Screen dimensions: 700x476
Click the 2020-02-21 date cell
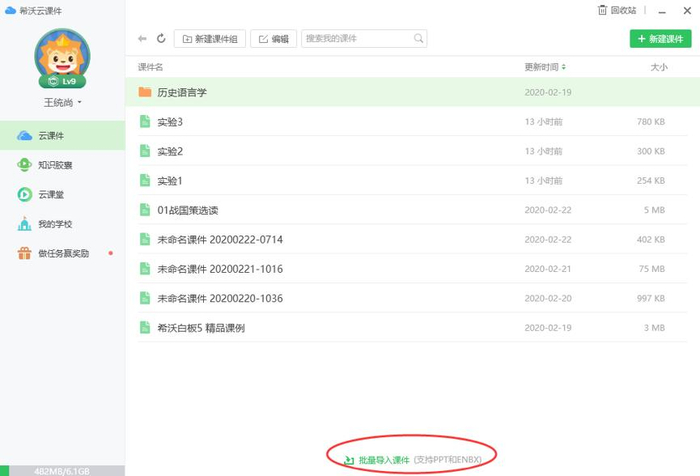[548, 269]
